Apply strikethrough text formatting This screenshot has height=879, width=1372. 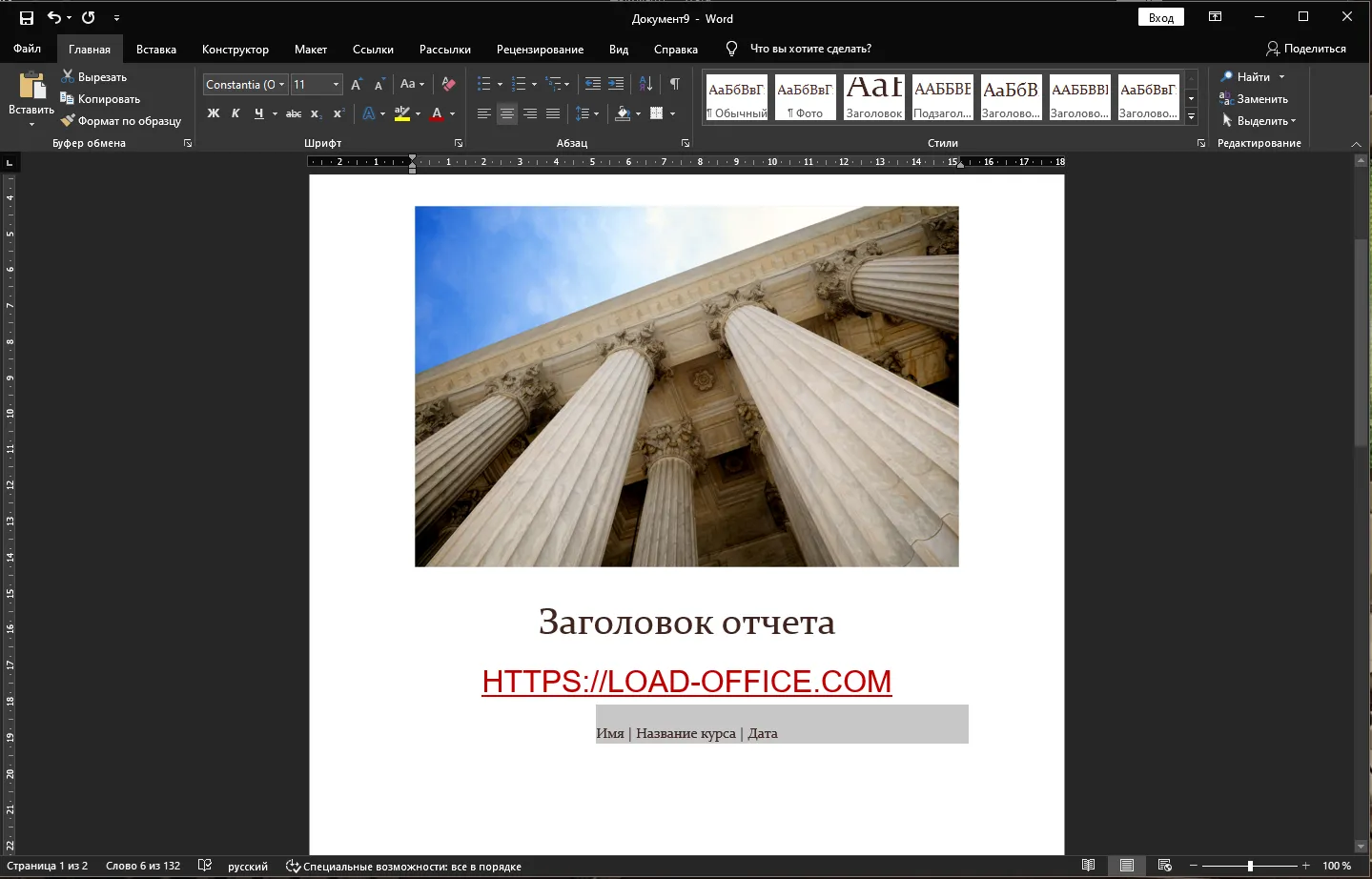point(294,113)
